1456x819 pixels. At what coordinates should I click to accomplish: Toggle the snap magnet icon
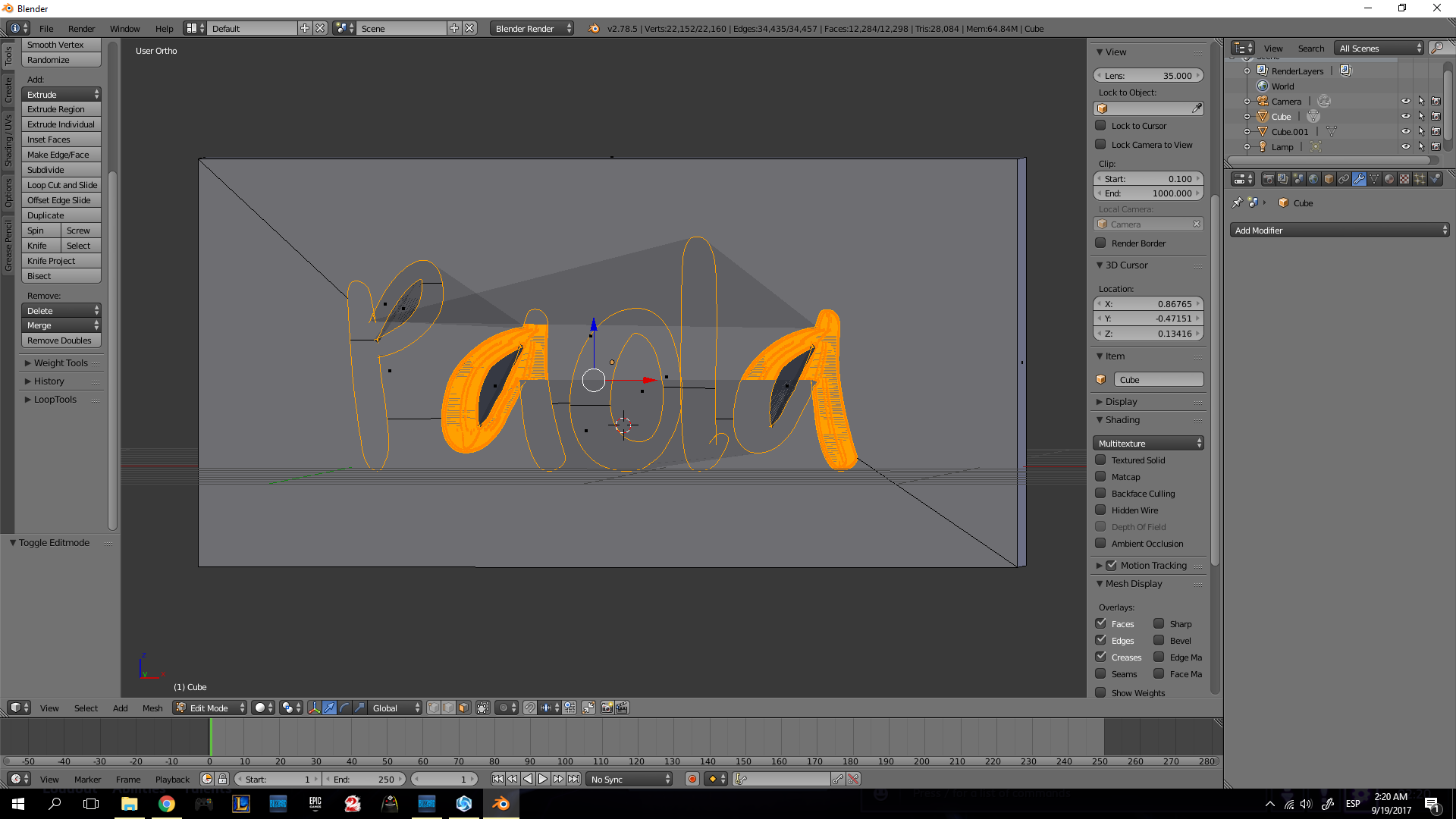point(530,708)
